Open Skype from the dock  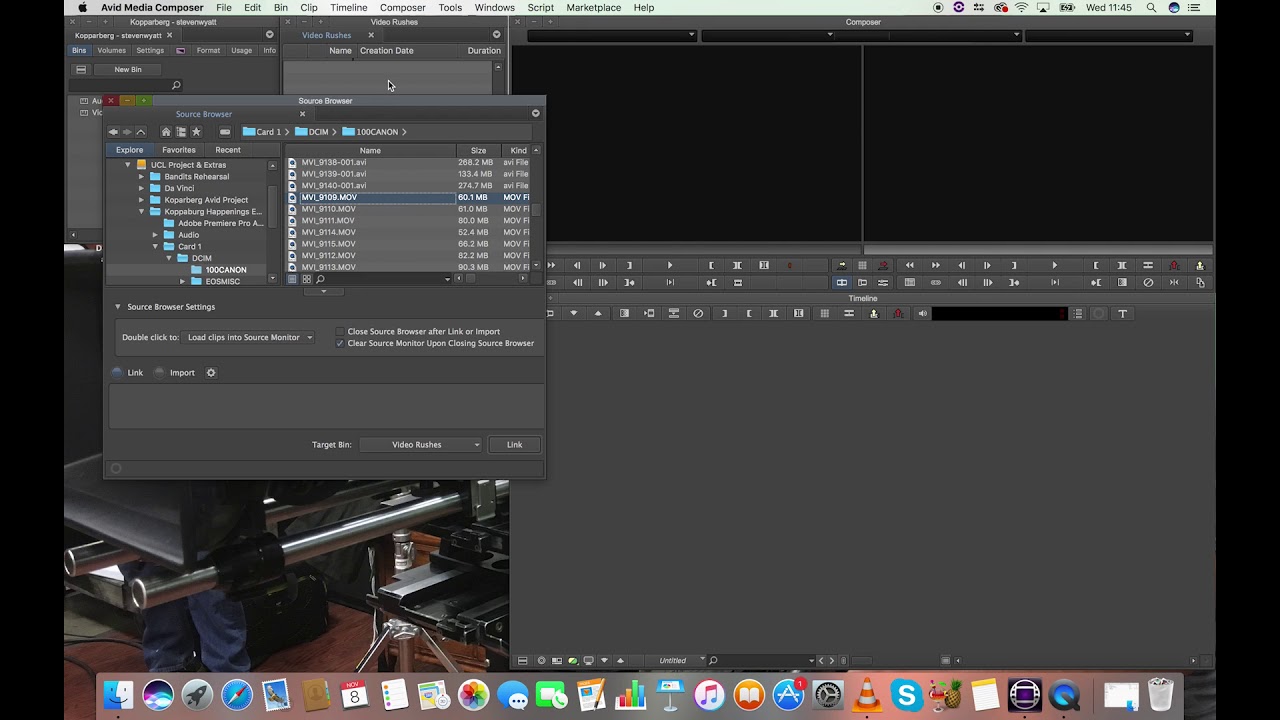(x=907, y=694)
